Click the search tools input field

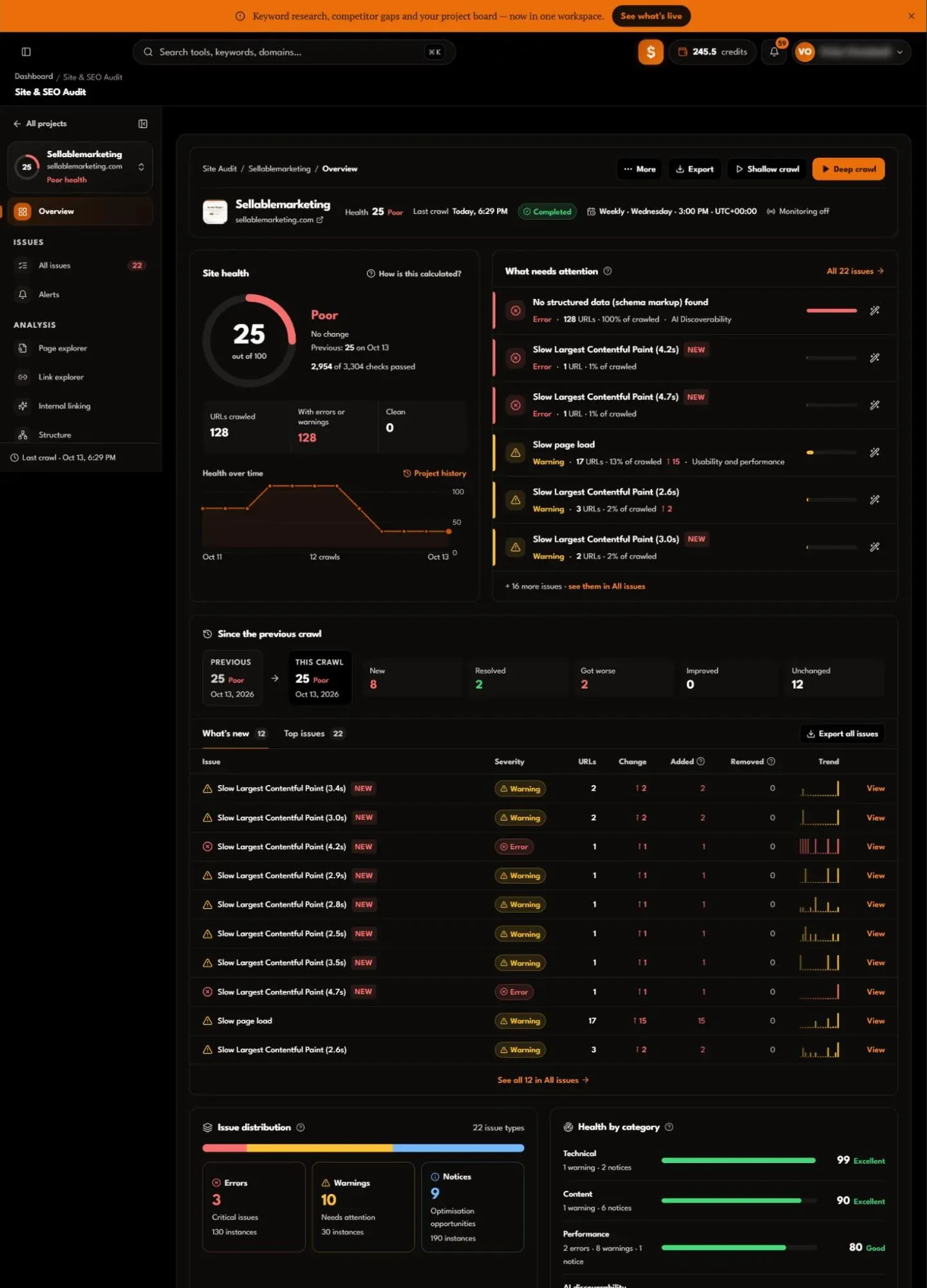click(x=294, y=52)
